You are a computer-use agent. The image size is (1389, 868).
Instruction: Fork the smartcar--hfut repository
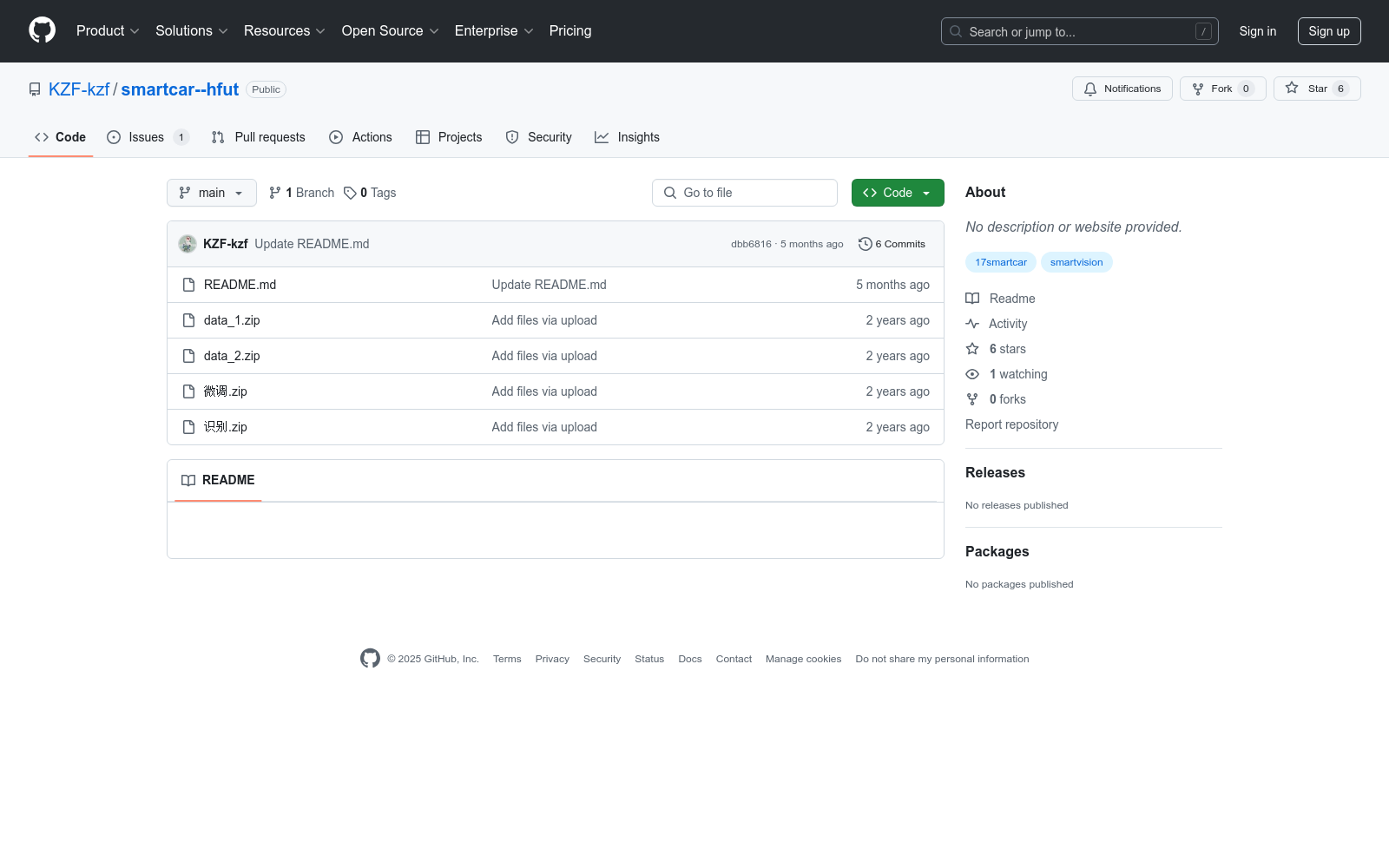1222,89
